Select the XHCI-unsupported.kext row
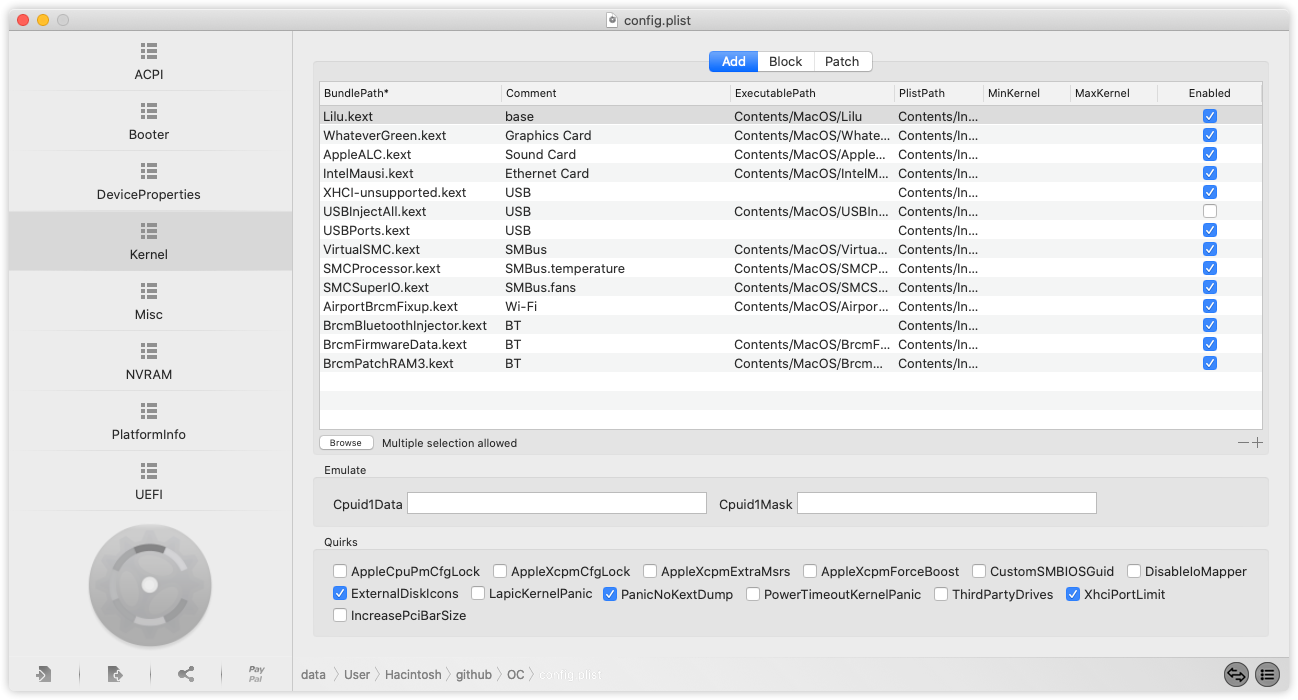 [790, 192]
